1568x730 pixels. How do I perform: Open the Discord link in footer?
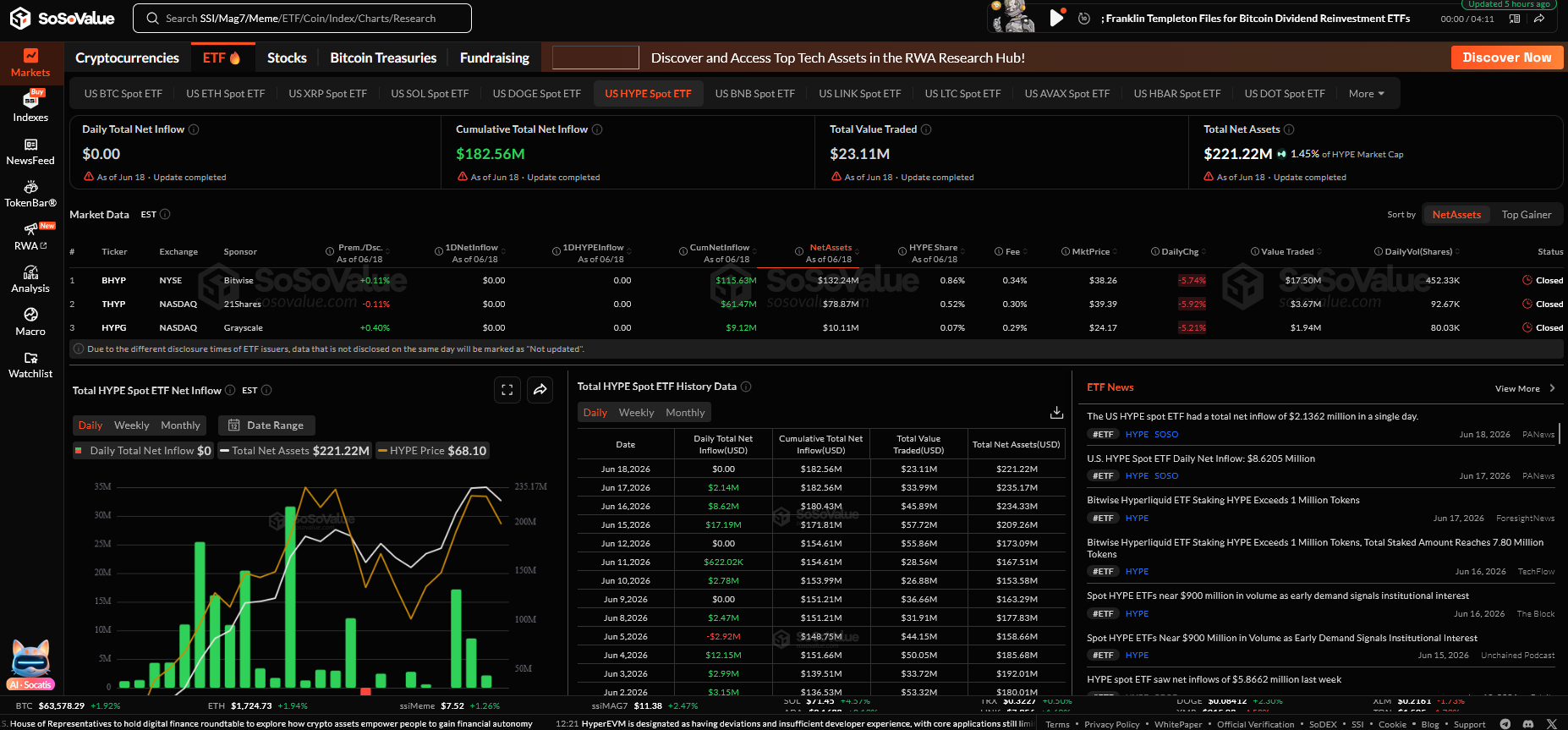(x=1528, y=724)
